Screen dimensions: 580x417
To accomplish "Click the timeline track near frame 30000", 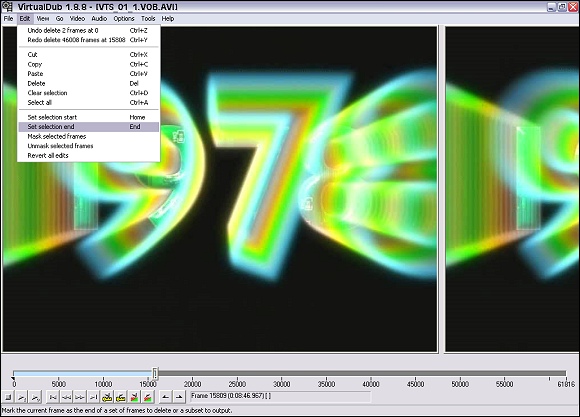I will click(x=282, y=373).
